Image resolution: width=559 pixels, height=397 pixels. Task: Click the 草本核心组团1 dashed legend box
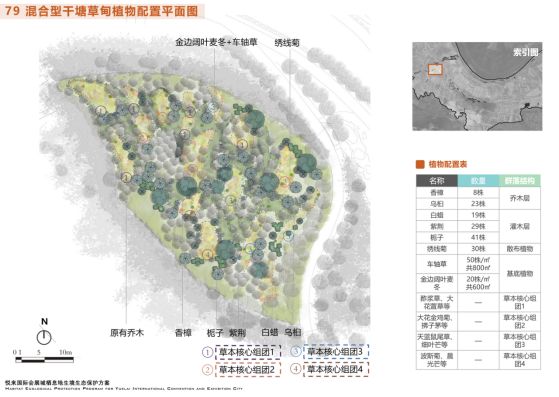click(x=248, y=352)
